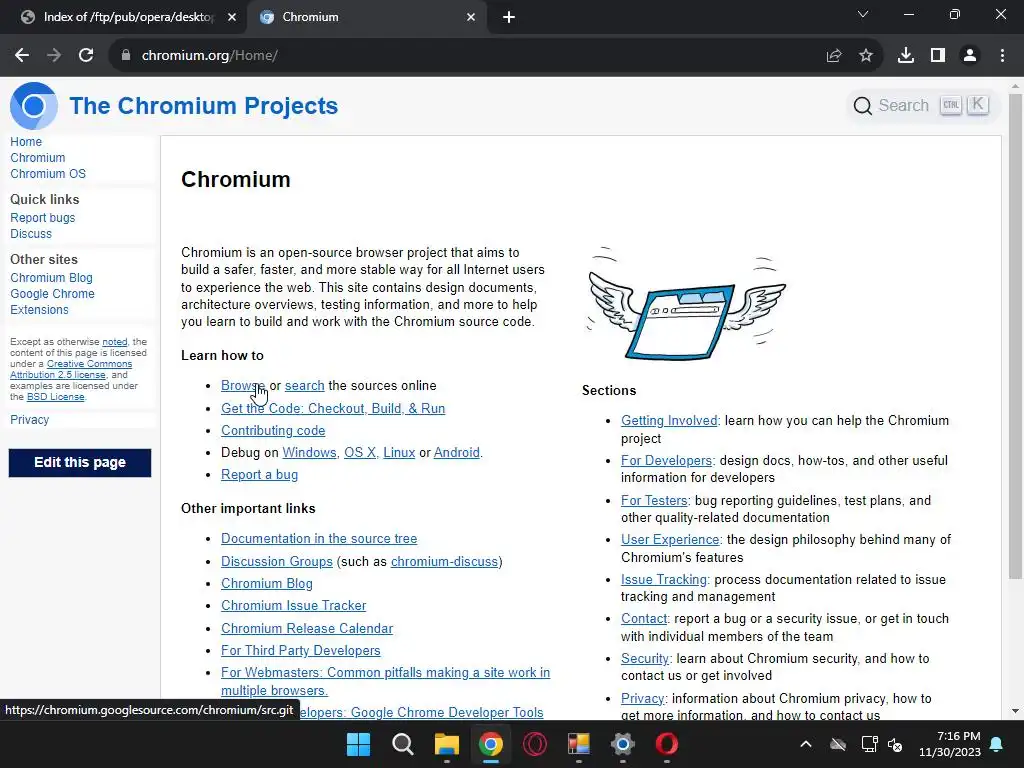The width and height of the screenshot is (1024, 768).
Task: Open Chromium OS in the sidebar
Action: tap(48, 174)
